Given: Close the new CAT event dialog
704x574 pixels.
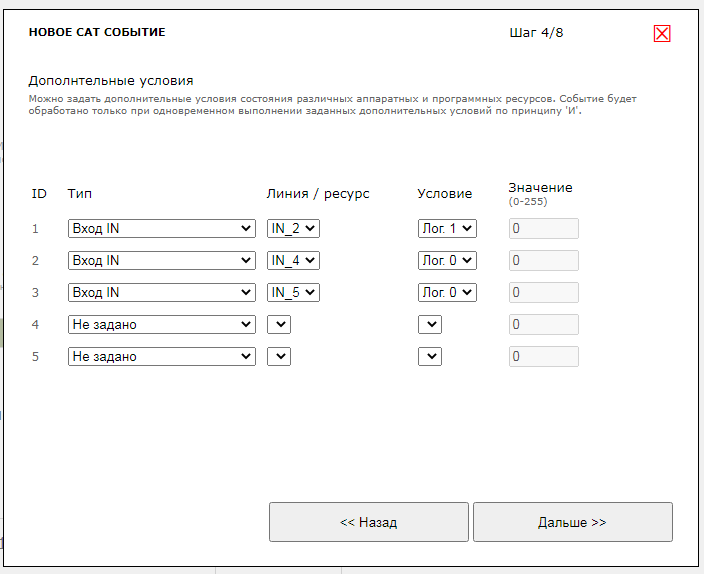Looking at the screenshot, I should click(661, 34).
